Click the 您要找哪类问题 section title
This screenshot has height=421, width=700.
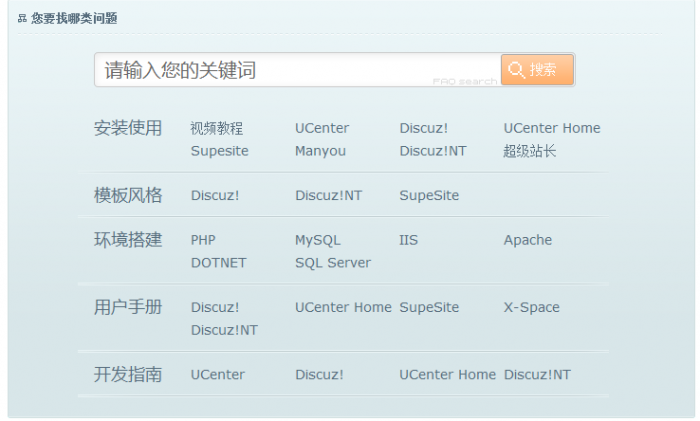74,18
